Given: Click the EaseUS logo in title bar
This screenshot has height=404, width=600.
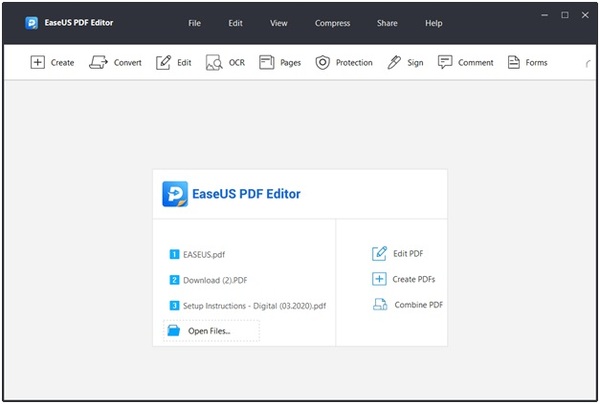Looking at the screenshot, I should [x=31, y=23].
